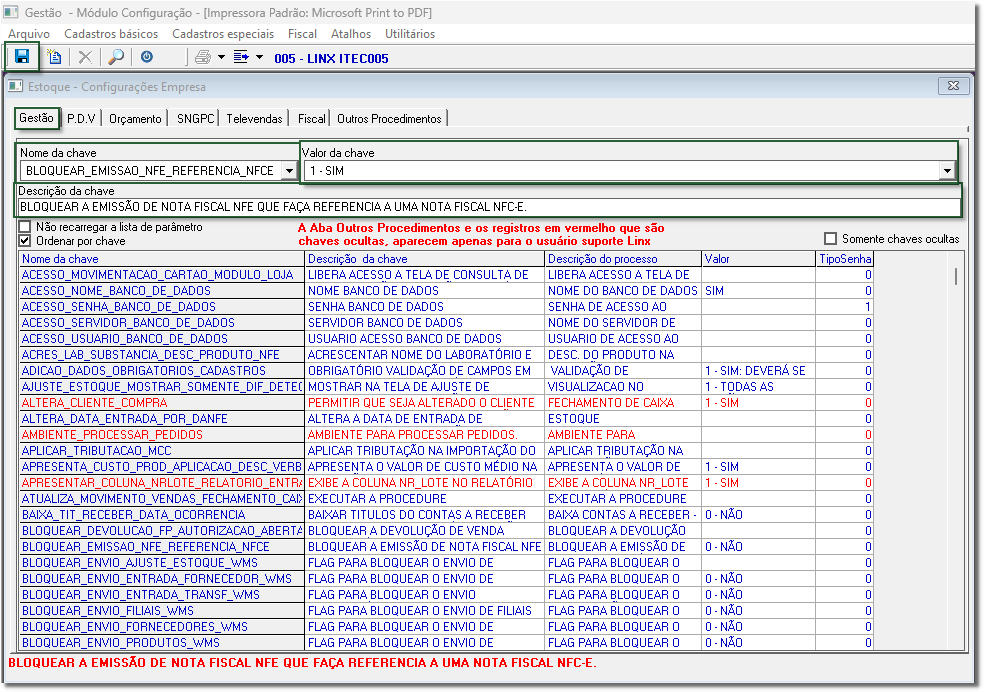984x692 pixels.
Task: Click the blue power/exit toolbar icon
Action: coord(147,57)
